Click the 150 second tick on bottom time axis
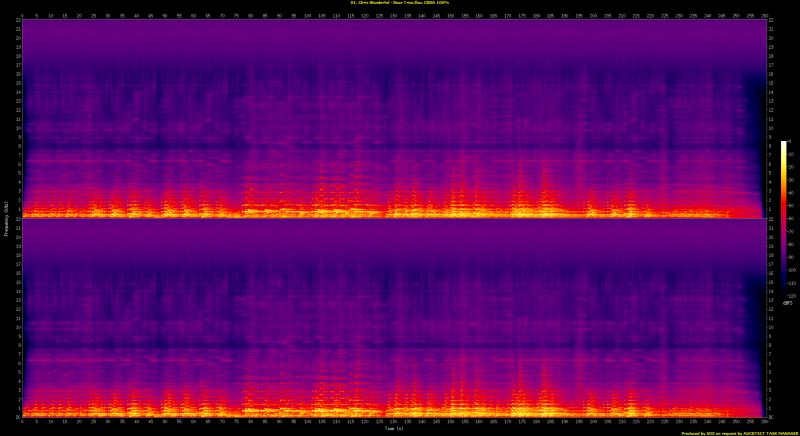The width and height of the screenshot is (800, 436). pyautogui.click(x=450, y=421)
